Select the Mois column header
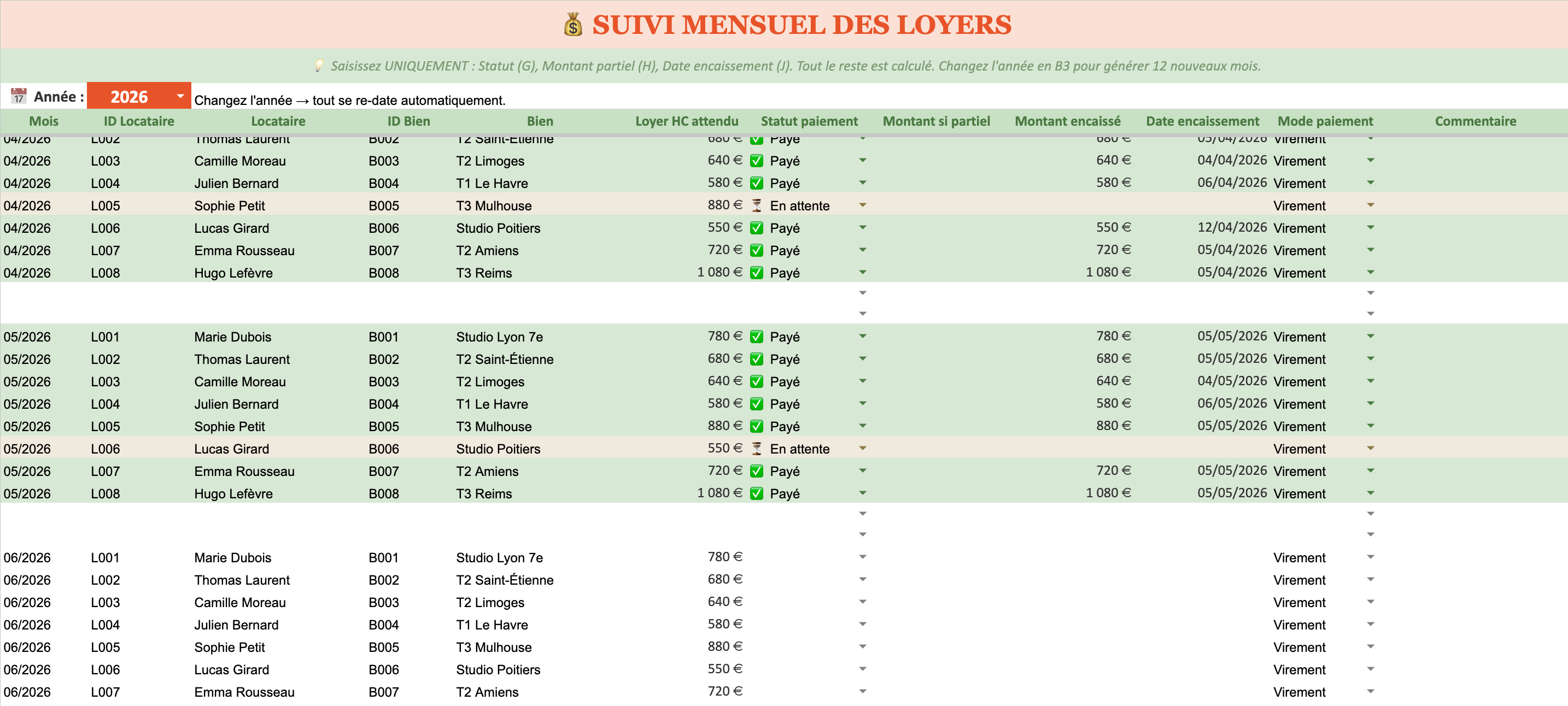Viewport: 1568px width, 706px height. pyautogui.click(x=44, y=121)
